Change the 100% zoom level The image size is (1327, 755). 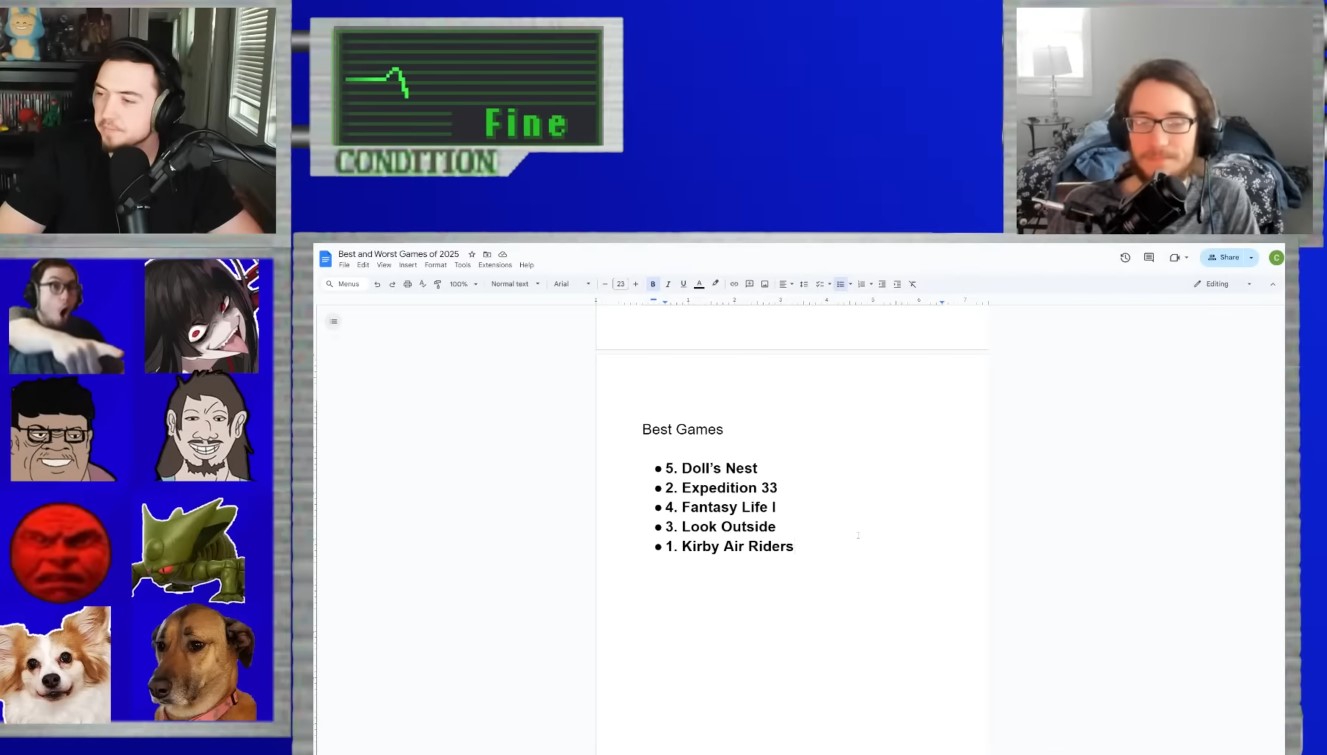coord(463,284)
